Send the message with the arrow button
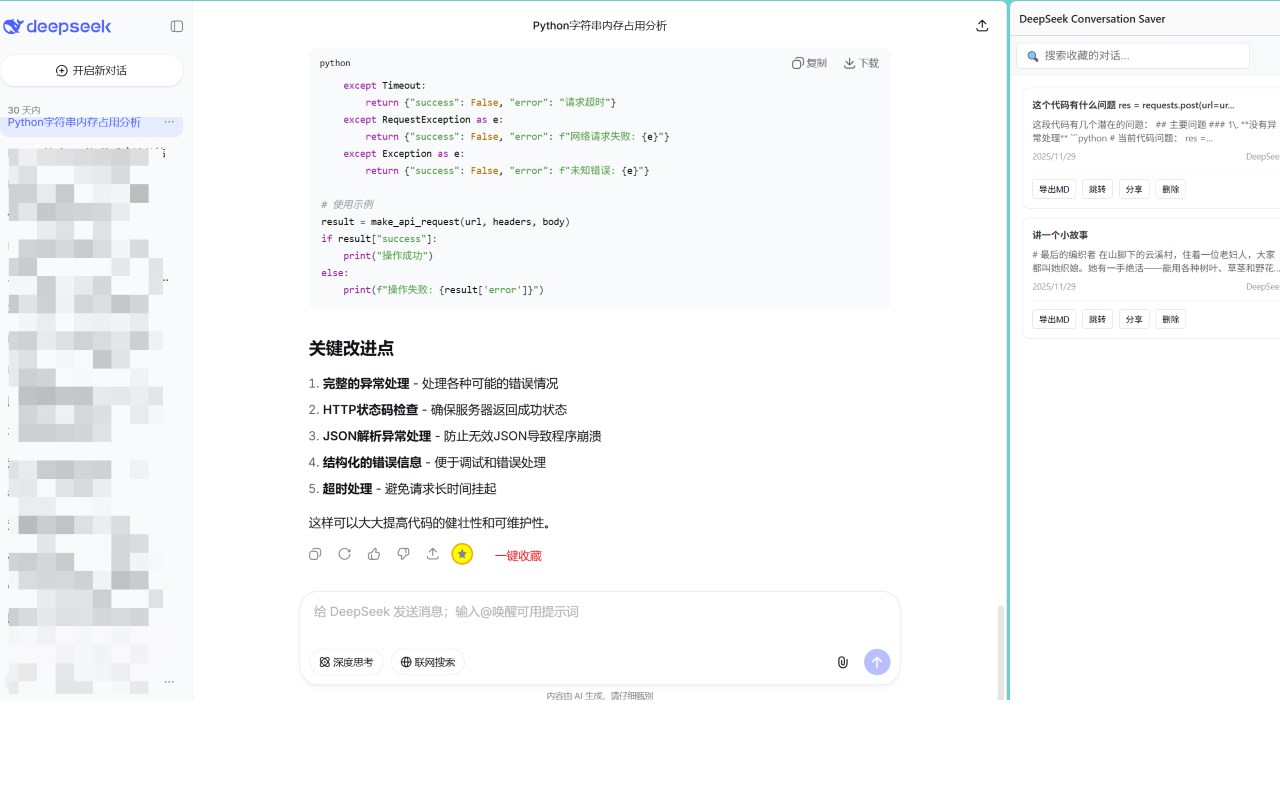 coord(877,662)
